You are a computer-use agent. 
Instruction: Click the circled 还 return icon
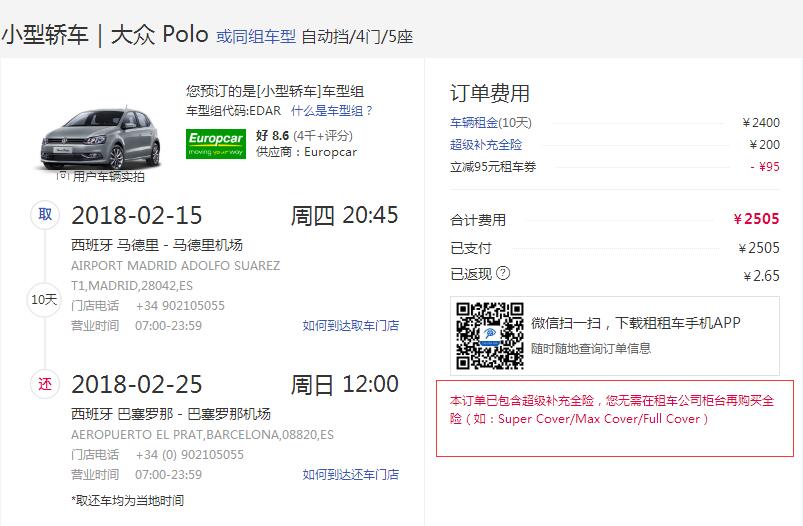(45, 384)
